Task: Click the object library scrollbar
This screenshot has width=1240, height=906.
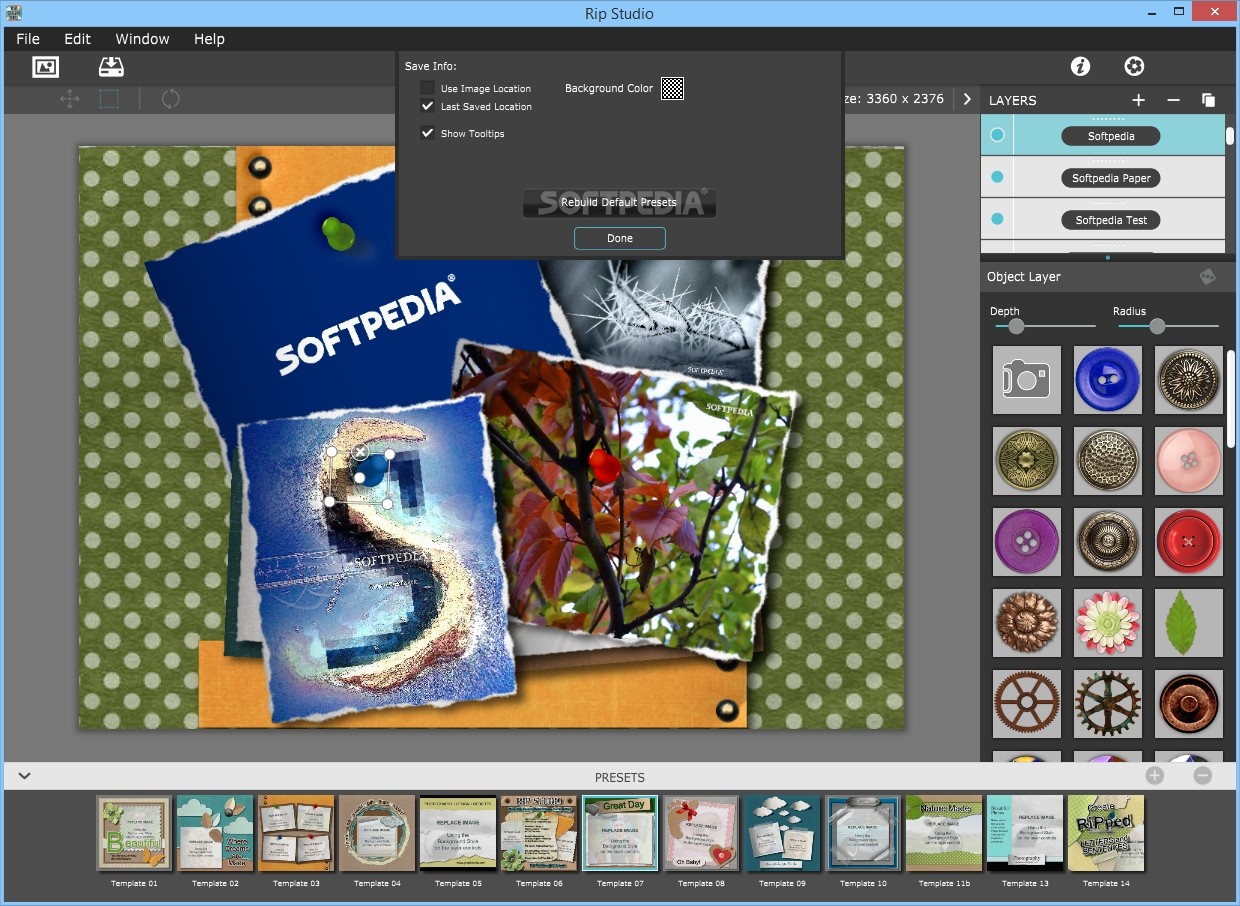Action: pyautogui.click(x=1231, y=399)
